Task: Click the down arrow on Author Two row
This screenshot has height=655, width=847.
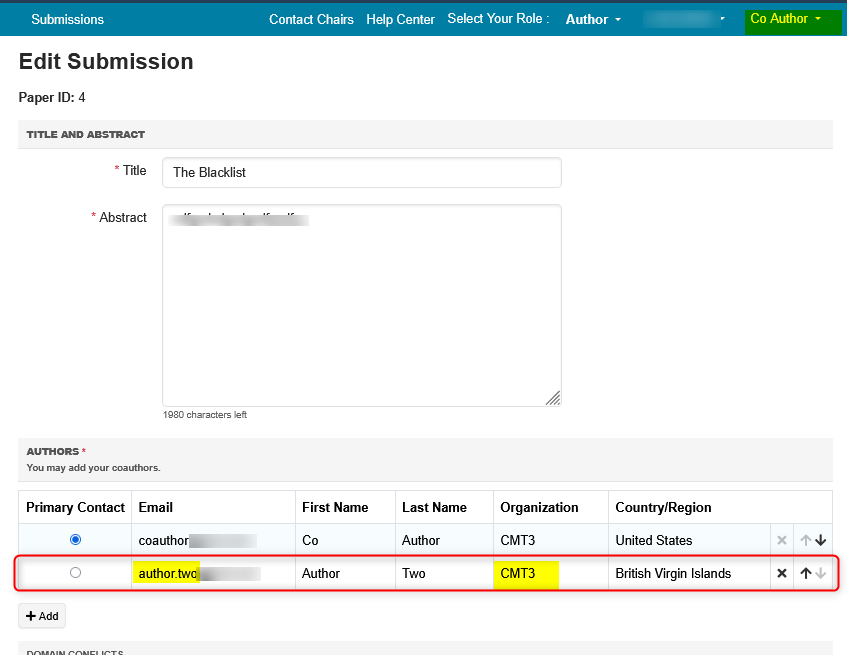Action: coord(821,574)
